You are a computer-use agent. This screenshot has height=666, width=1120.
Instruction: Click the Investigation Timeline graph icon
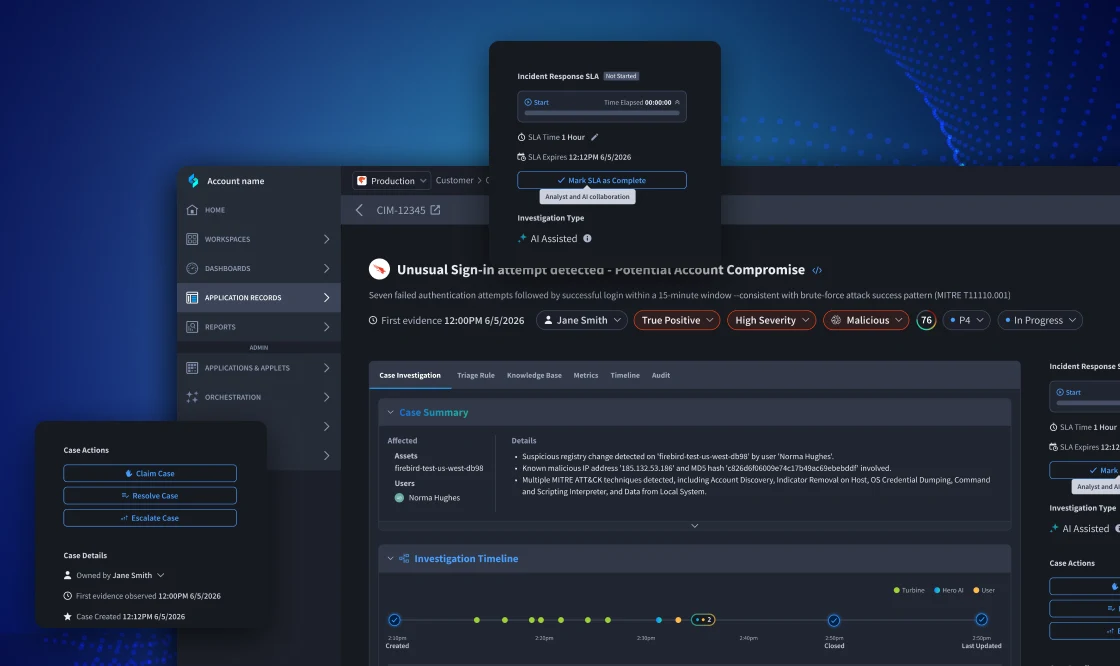[404, 559]
